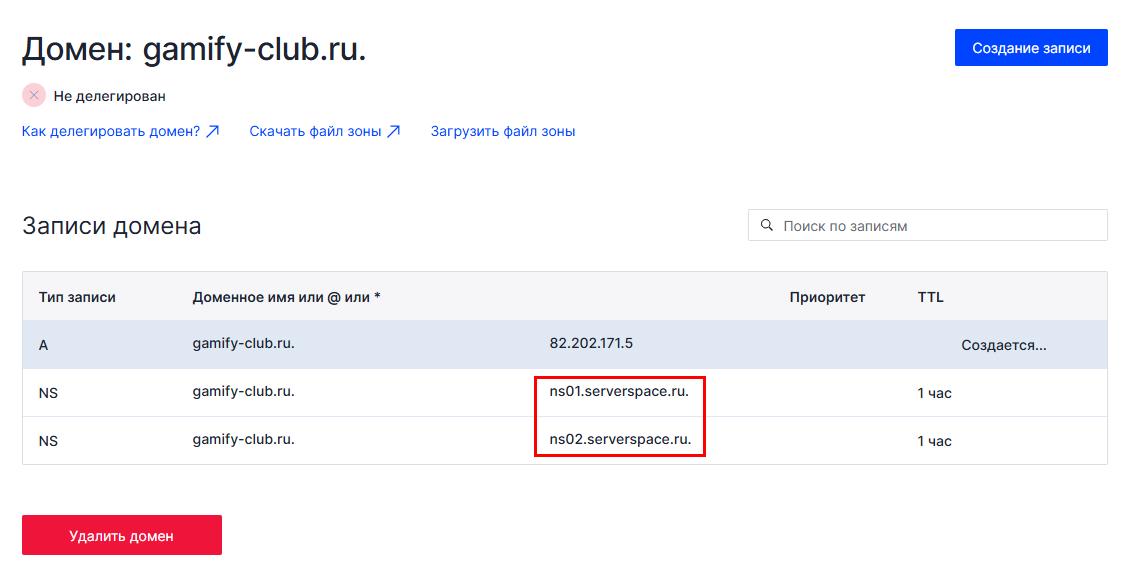The height and width of the screenshot is (573, 1127).
Task: Click the arrow icon after "Как делегировать домен?"
Action: (212, 131)
